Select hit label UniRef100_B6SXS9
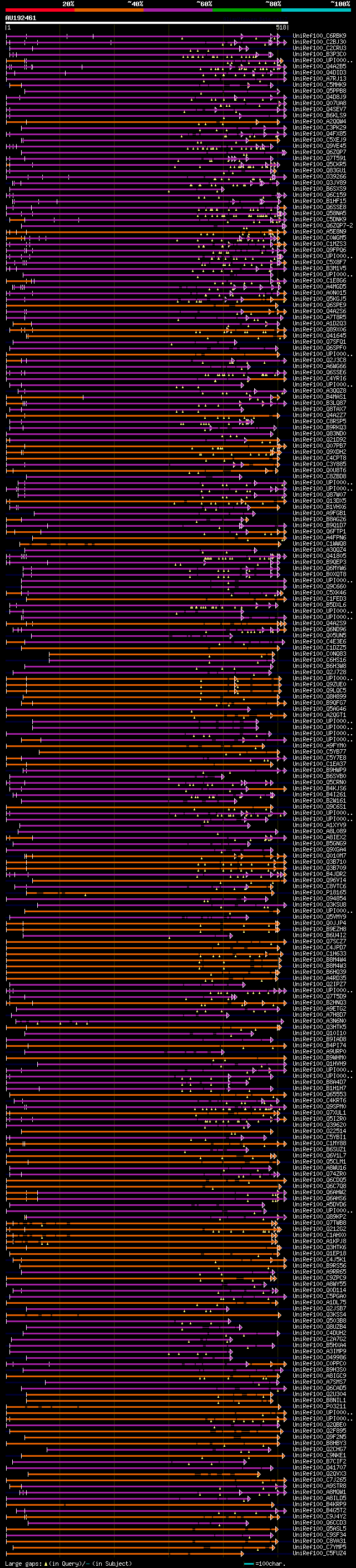Image resolution: width=356 pixels, height=1568 pixels. click(319, 189)
